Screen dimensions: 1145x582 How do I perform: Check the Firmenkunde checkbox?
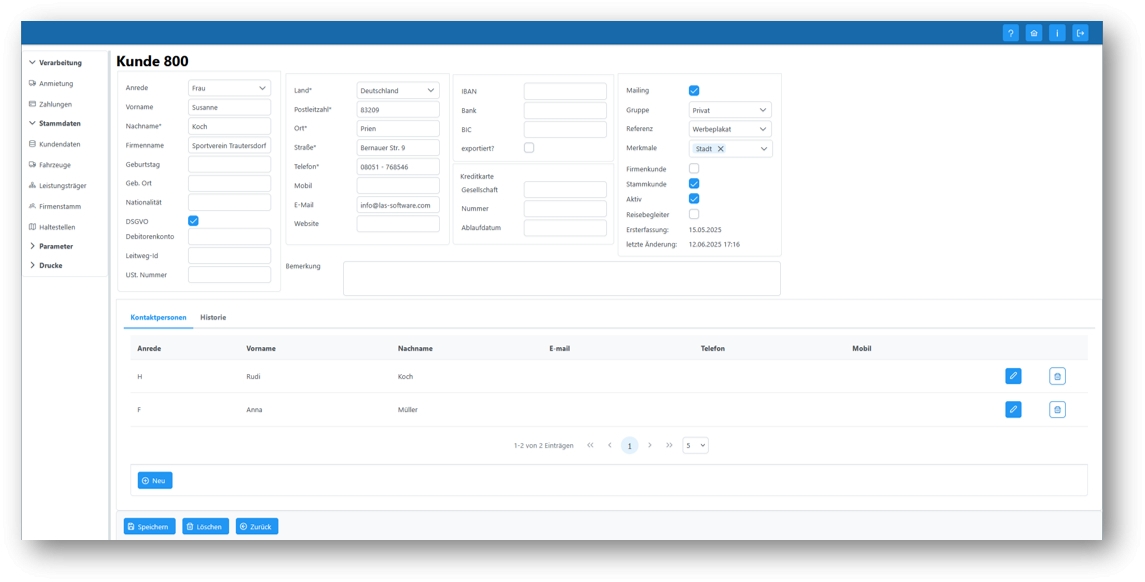click(x=694, y=169)
